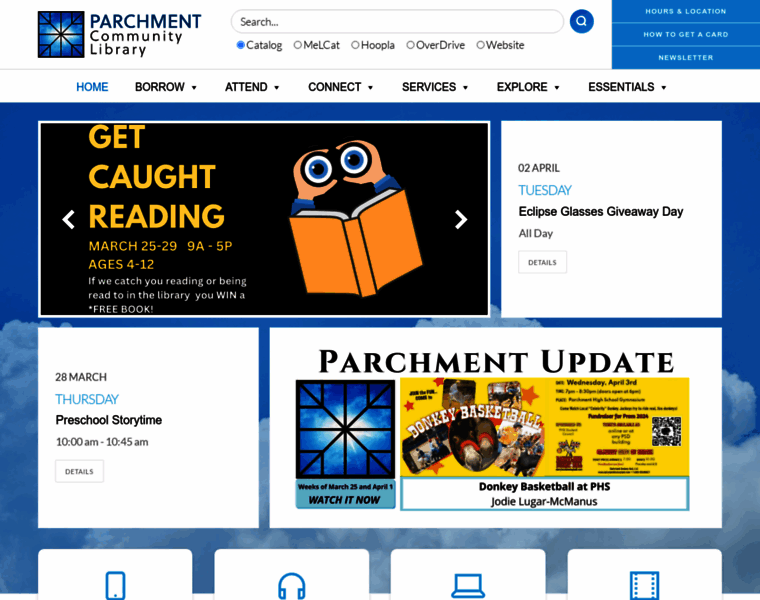Open the Newsletter link
Image resolution: width=760 pixels, height=600 pixels.
[x=685, y=57]
